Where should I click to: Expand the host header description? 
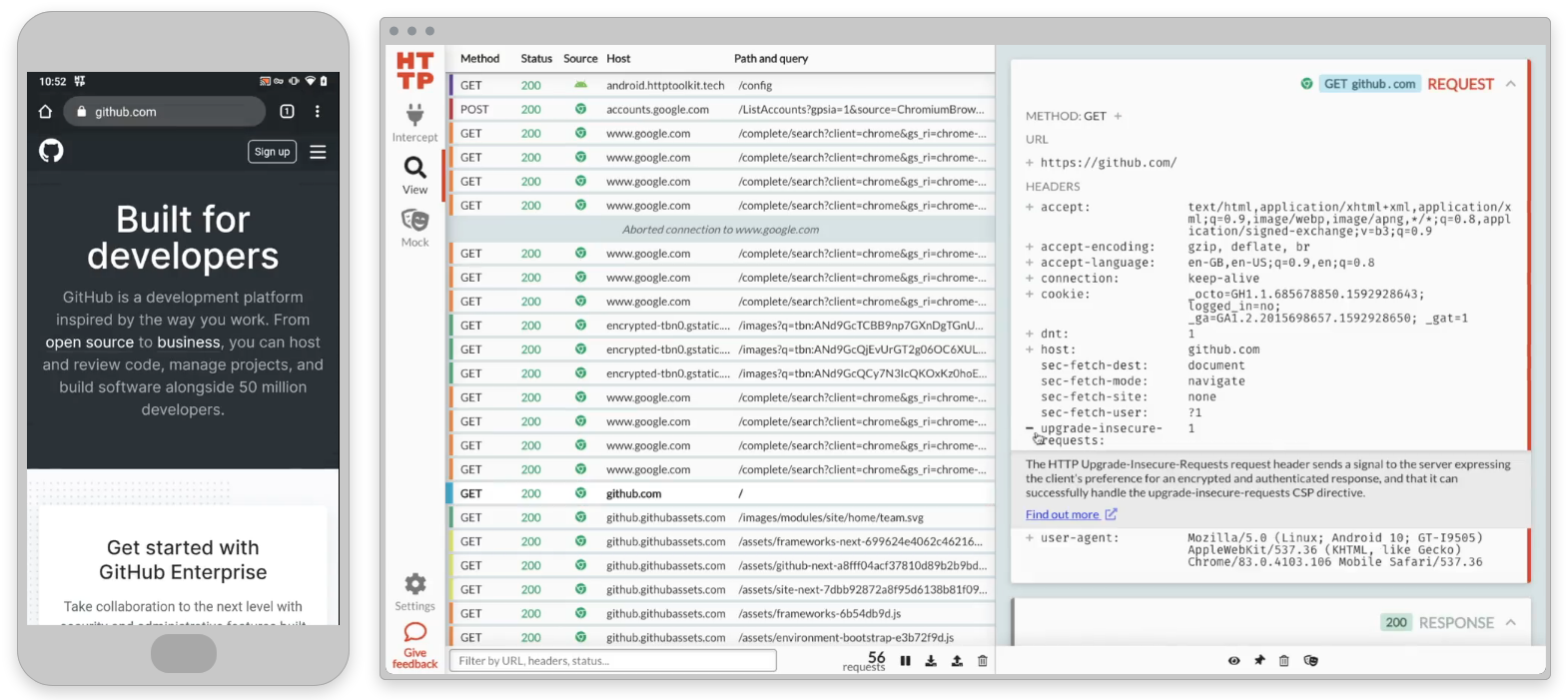[x=1030, y=350]
